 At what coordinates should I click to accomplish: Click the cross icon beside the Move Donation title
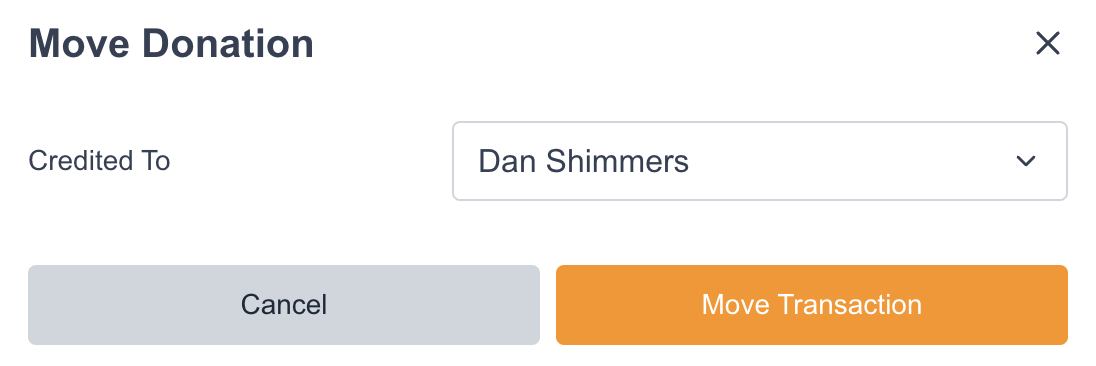pyautogui.click(x=1048, y=43)
